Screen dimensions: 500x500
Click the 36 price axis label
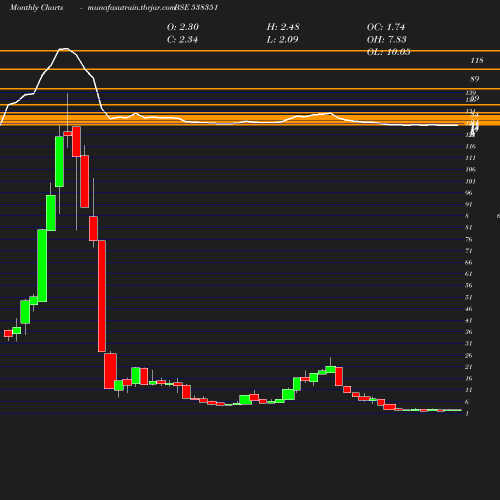(469, 332)
